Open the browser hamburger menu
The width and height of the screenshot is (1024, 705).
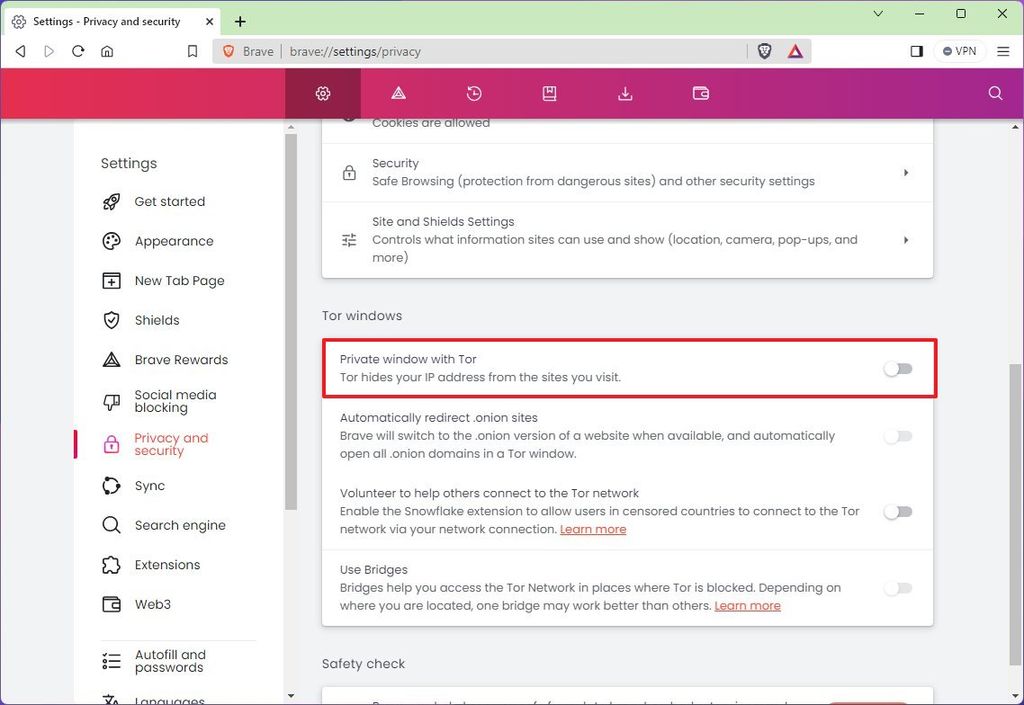1003,50
